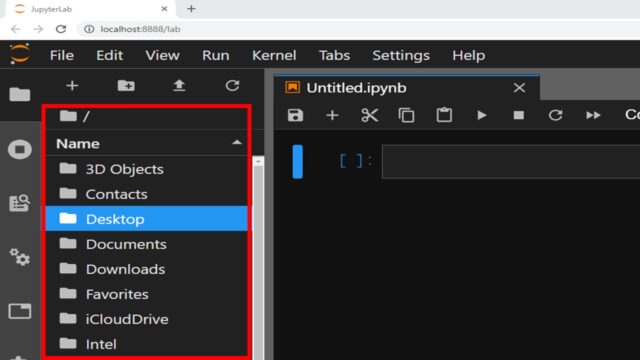Click the scrollbar up arrow in file browser
This screenshot has width=640, height=360.
(258, 162)
